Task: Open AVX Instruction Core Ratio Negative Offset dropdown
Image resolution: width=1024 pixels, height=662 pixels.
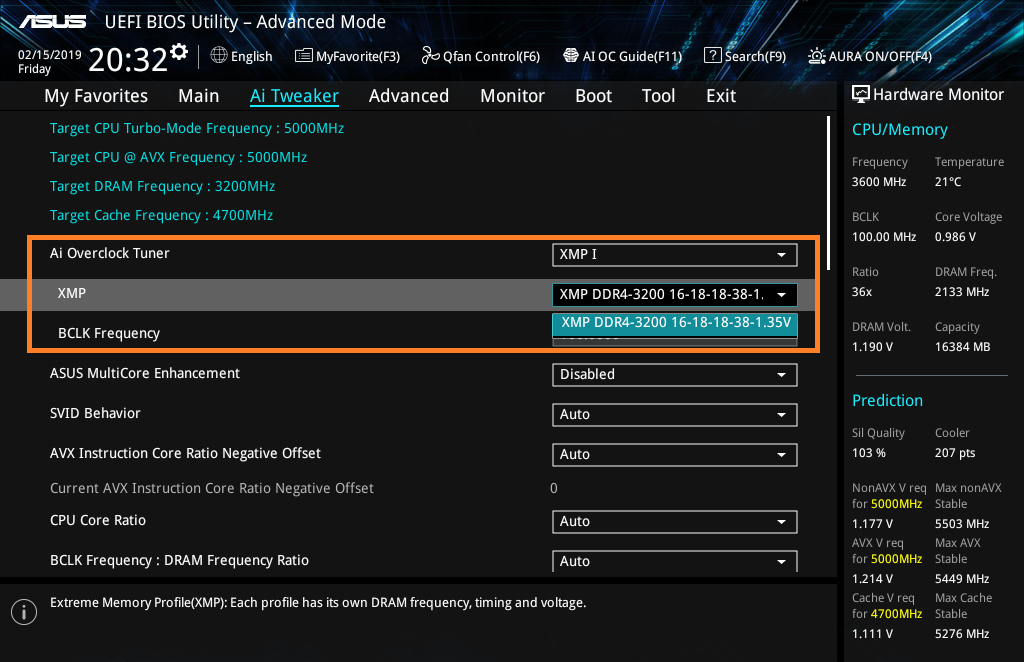Action: (675, 454)
